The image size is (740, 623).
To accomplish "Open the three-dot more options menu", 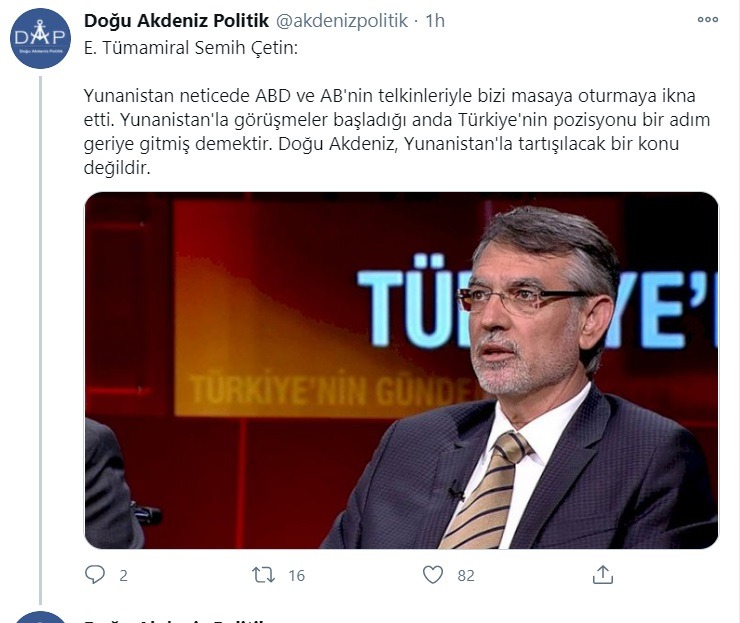I will [x=708, y=19].
